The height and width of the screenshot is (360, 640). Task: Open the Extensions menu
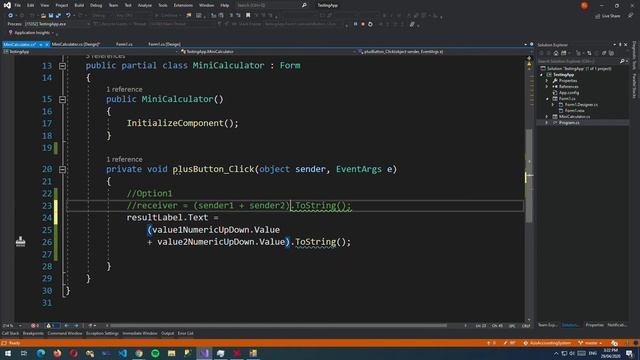click(183, 5)
